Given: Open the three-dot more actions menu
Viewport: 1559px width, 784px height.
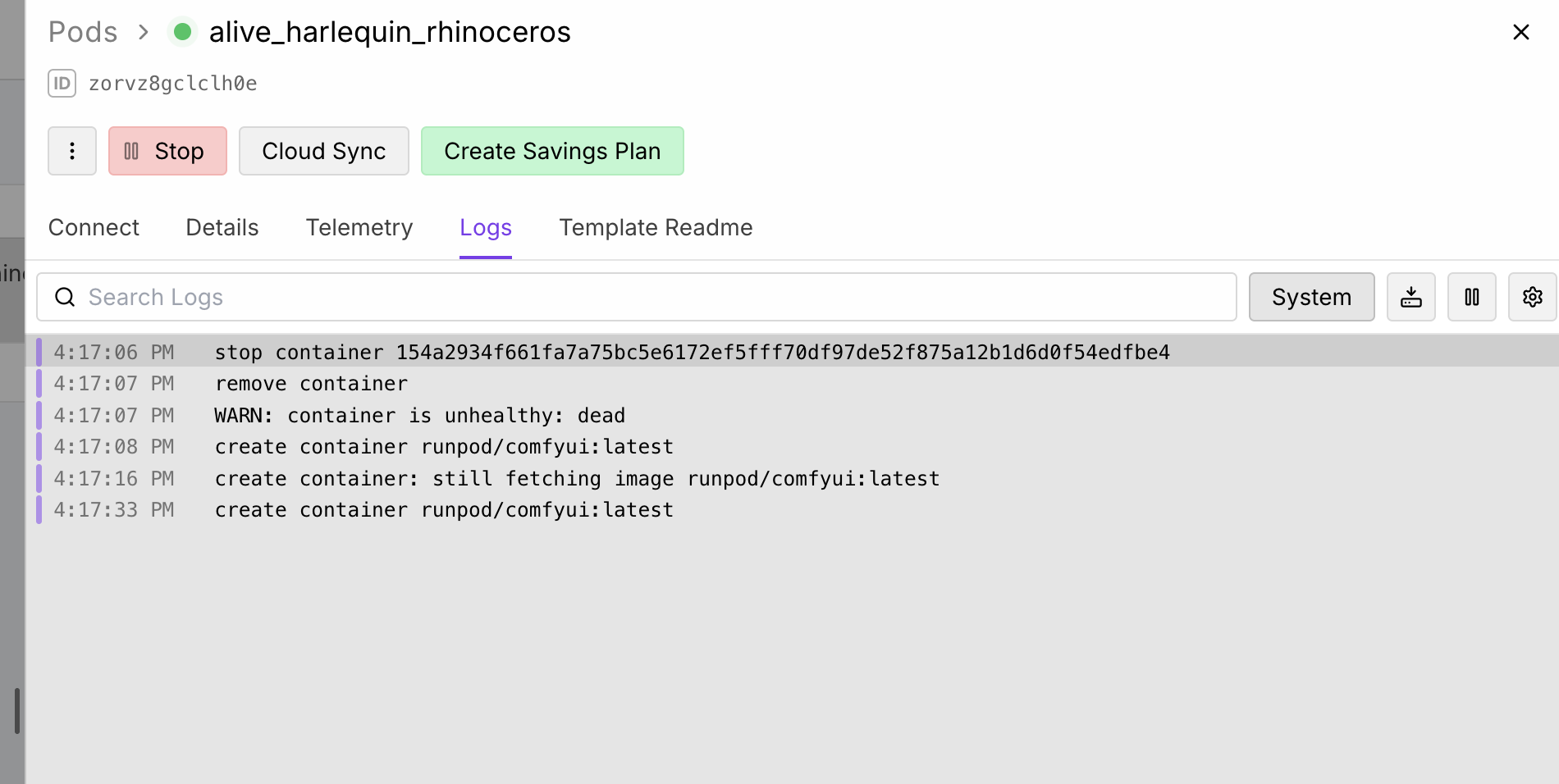Looking at the screenshot, I should point(72,151).
